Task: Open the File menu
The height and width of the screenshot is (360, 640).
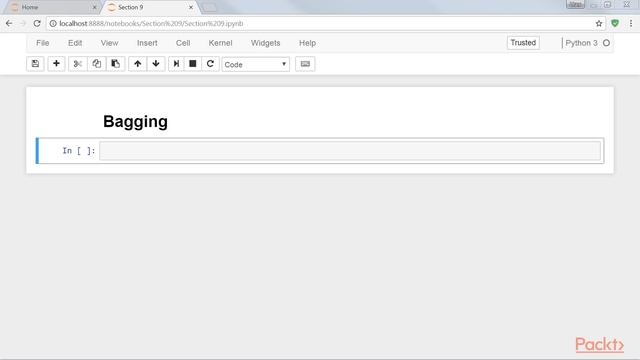Action: pyautogui.click(x=42, y=43)
